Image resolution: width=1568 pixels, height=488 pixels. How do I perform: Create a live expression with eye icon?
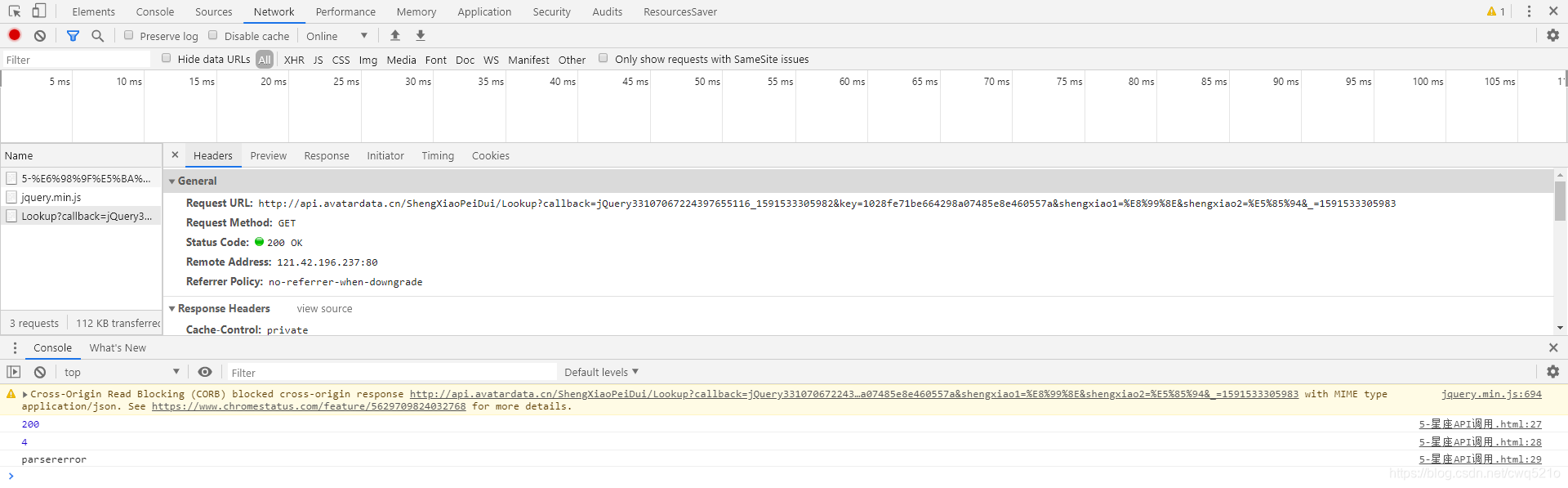(205, 372)
